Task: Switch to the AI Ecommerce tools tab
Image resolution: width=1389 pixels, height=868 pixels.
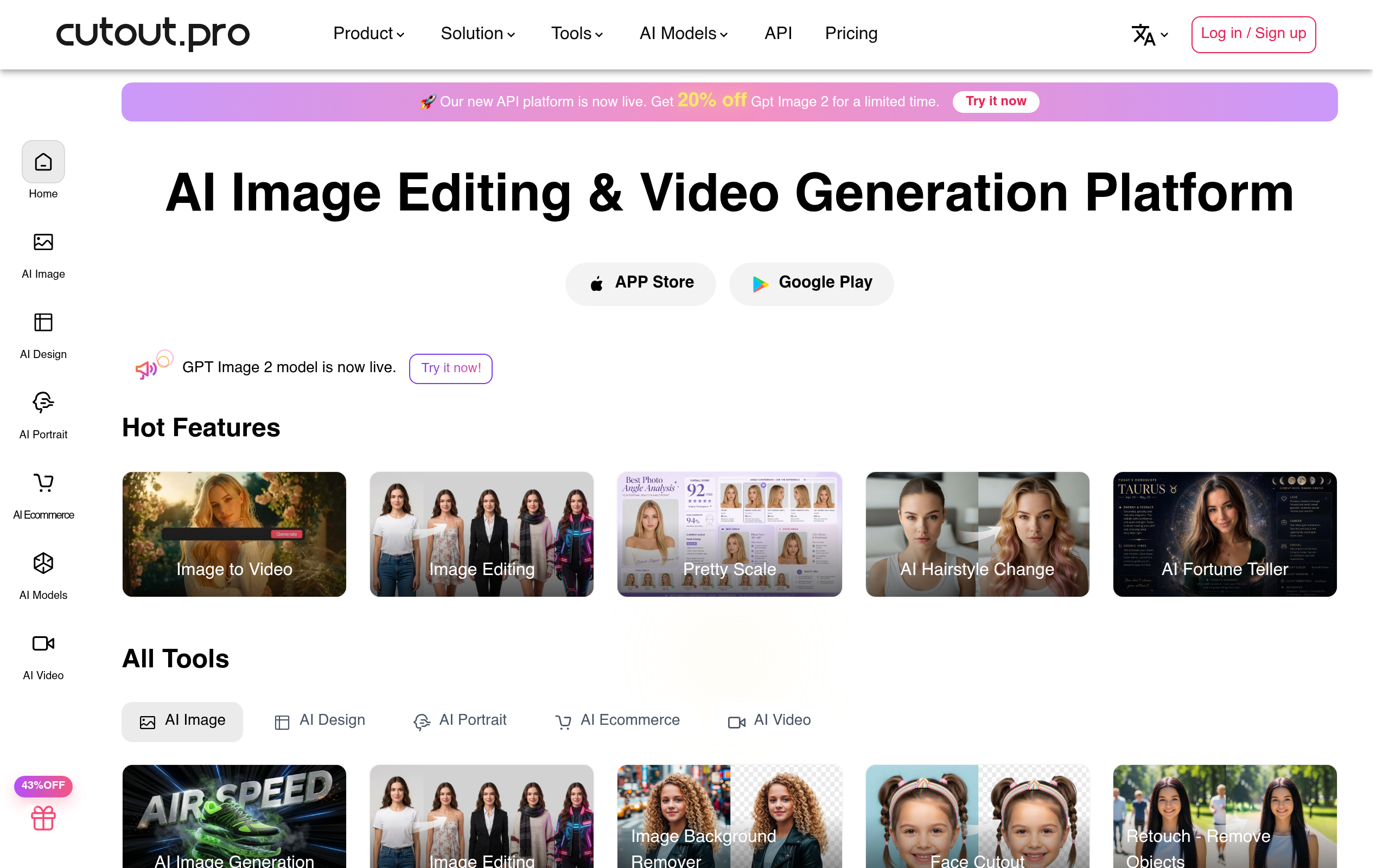Action: pos(617,721)
